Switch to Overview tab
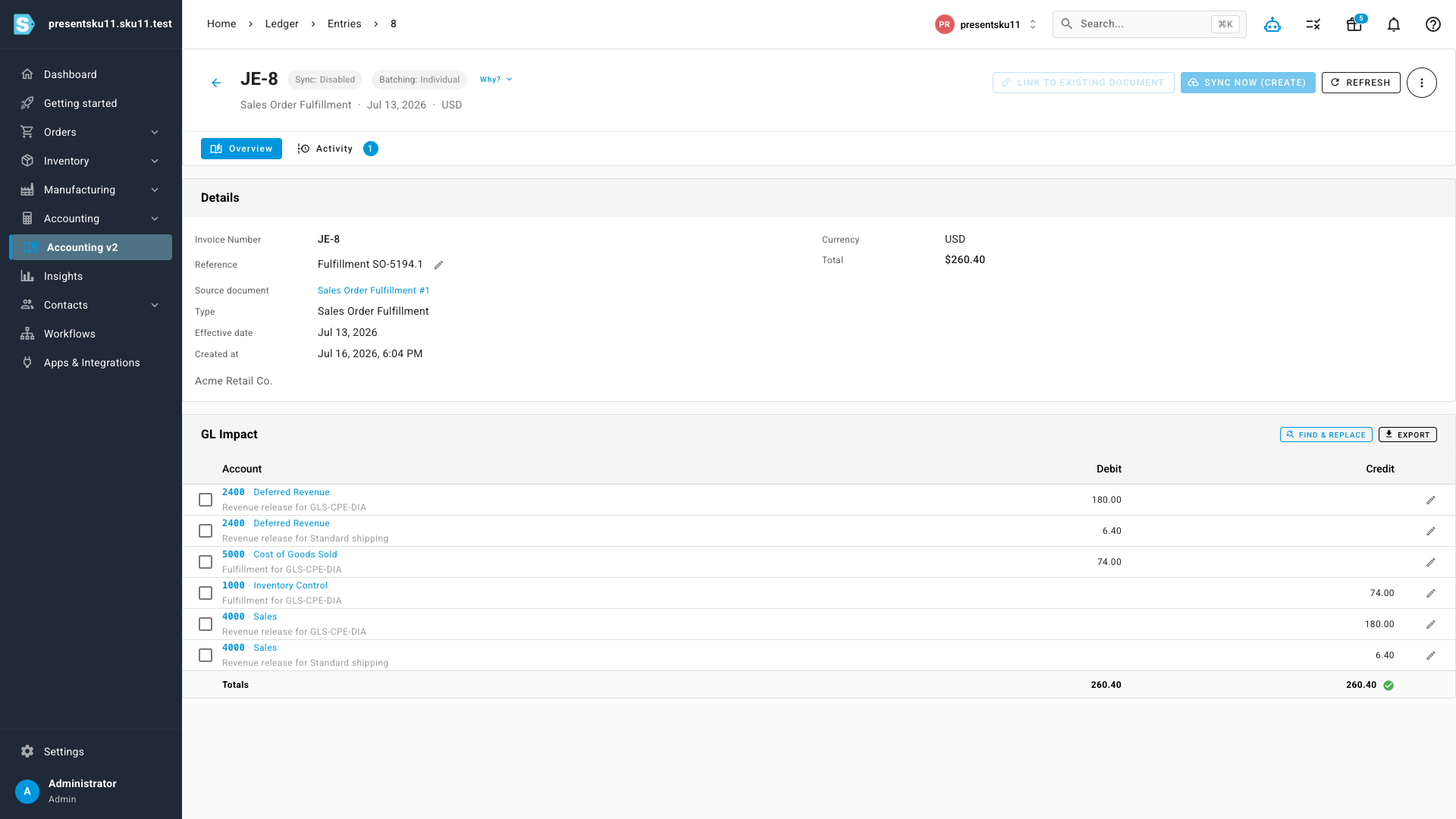The width and height of the screenshot is (1456, 819). (x=241, y=149)
